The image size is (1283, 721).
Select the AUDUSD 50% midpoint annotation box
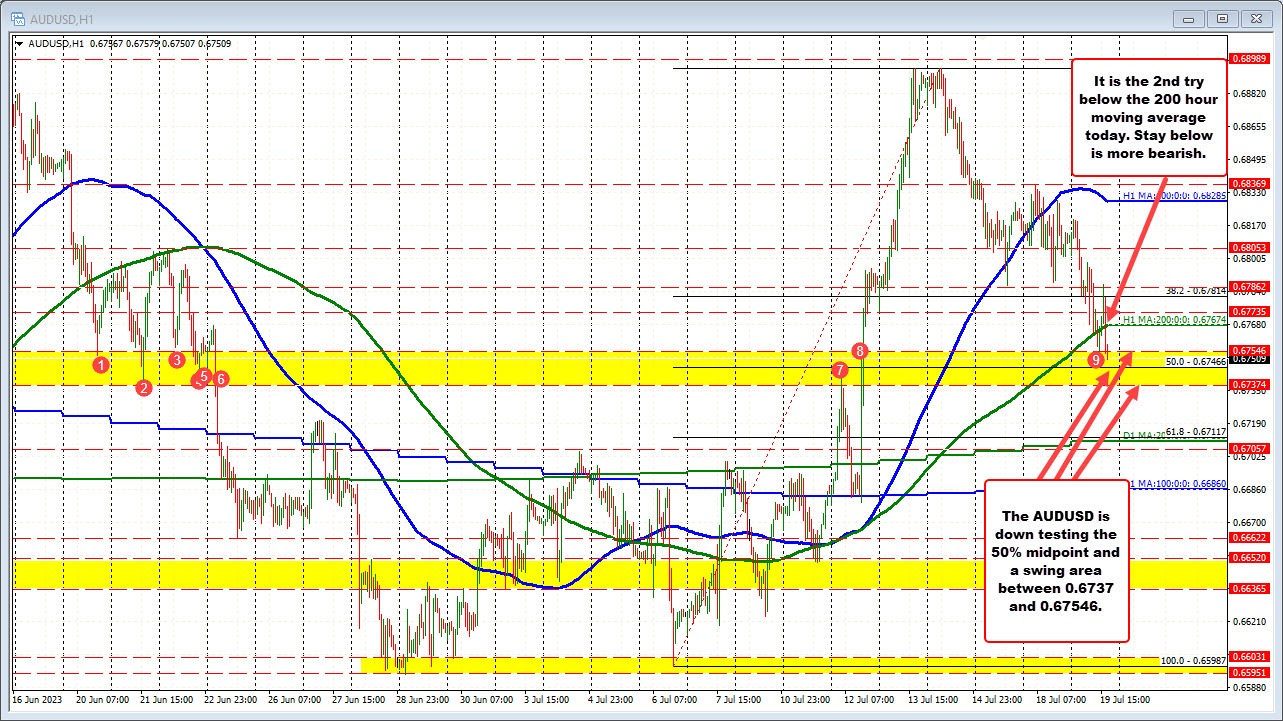[1056, 560]
